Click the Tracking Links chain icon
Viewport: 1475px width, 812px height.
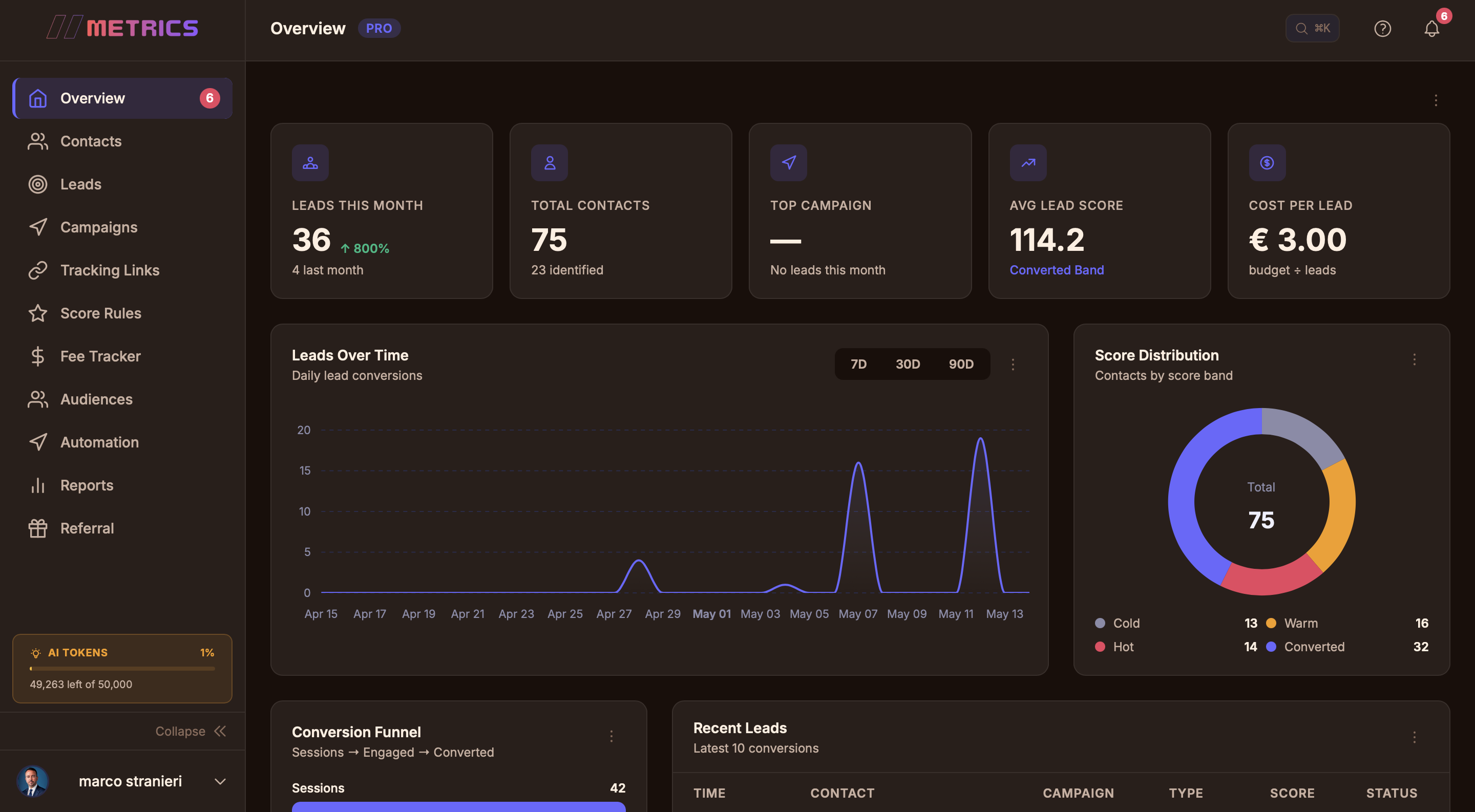click(x=38, y=270)
